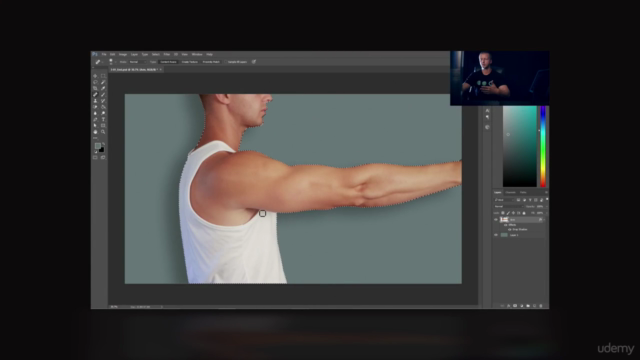640x360 pixels.
Task: Click the Create new group folder icon
Action: [x=528, y=306]
